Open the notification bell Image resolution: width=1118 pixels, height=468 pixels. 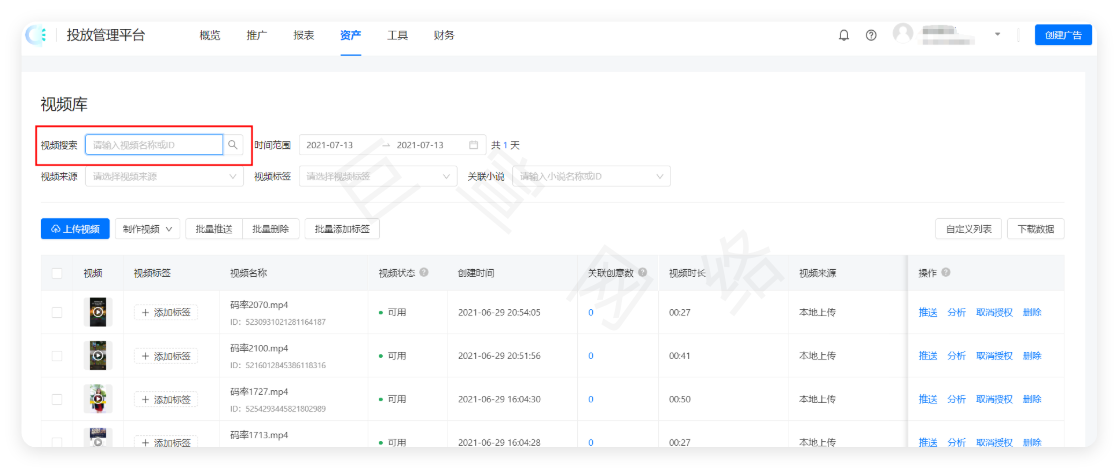click(843, 35)
